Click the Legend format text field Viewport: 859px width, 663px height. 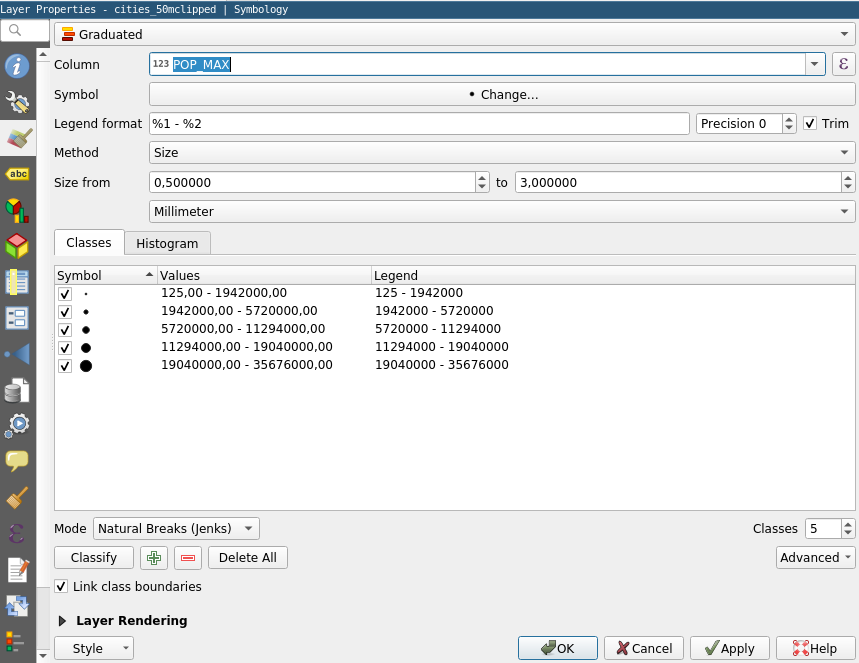point(419,124)
